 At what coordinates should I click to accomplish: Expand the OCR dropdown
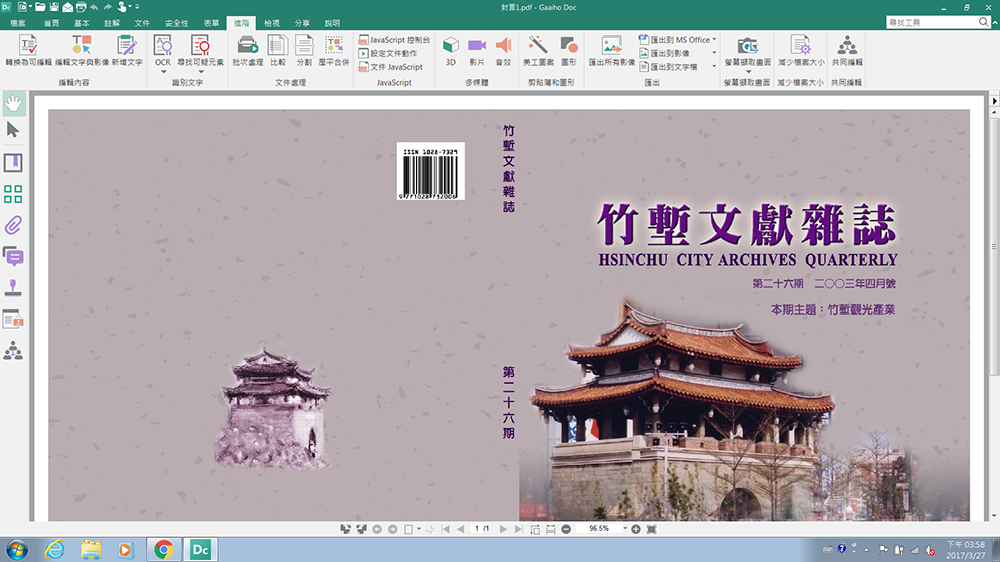pos(162,73)
